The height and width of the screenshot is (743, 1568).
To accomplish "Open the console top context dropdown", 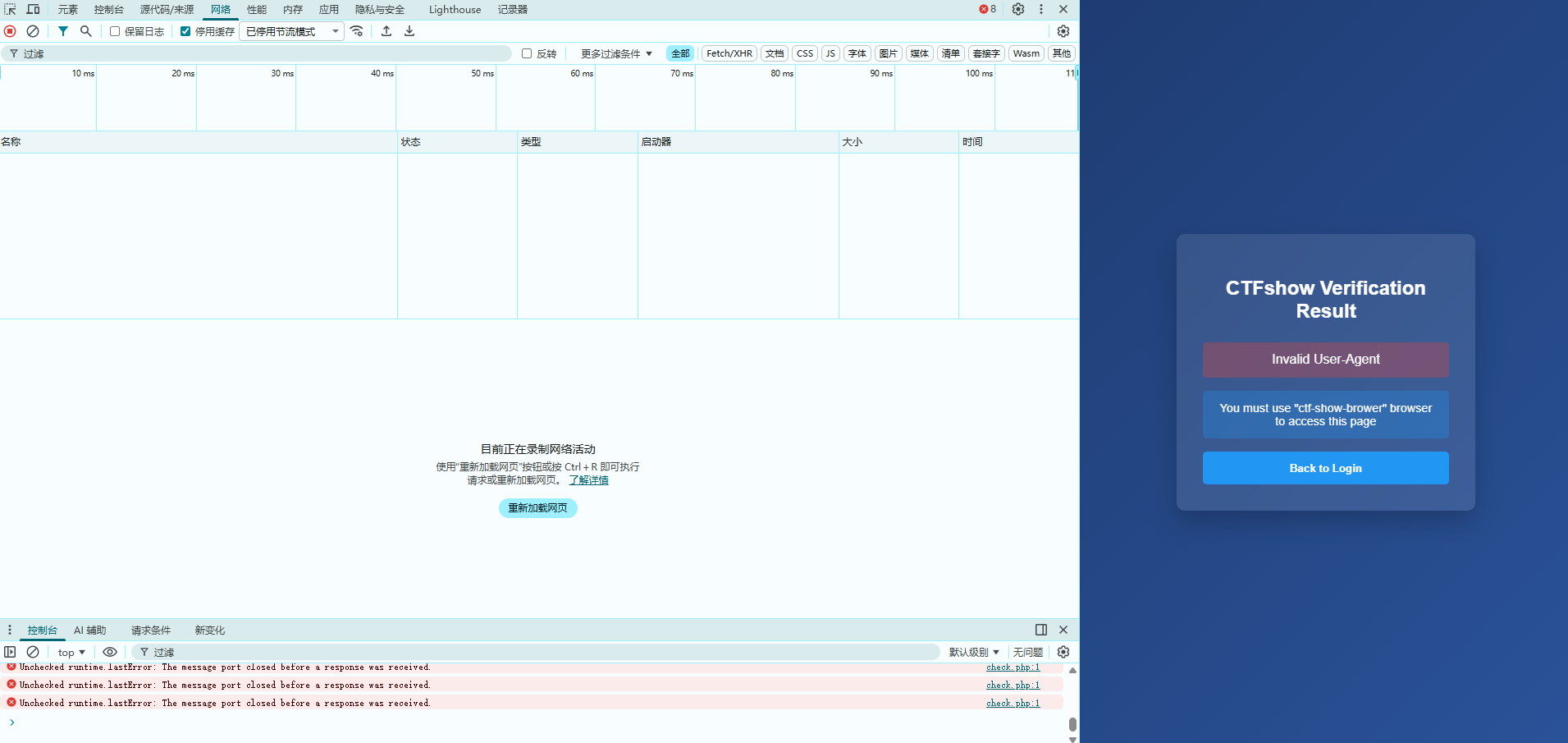I will pos(71,652).
